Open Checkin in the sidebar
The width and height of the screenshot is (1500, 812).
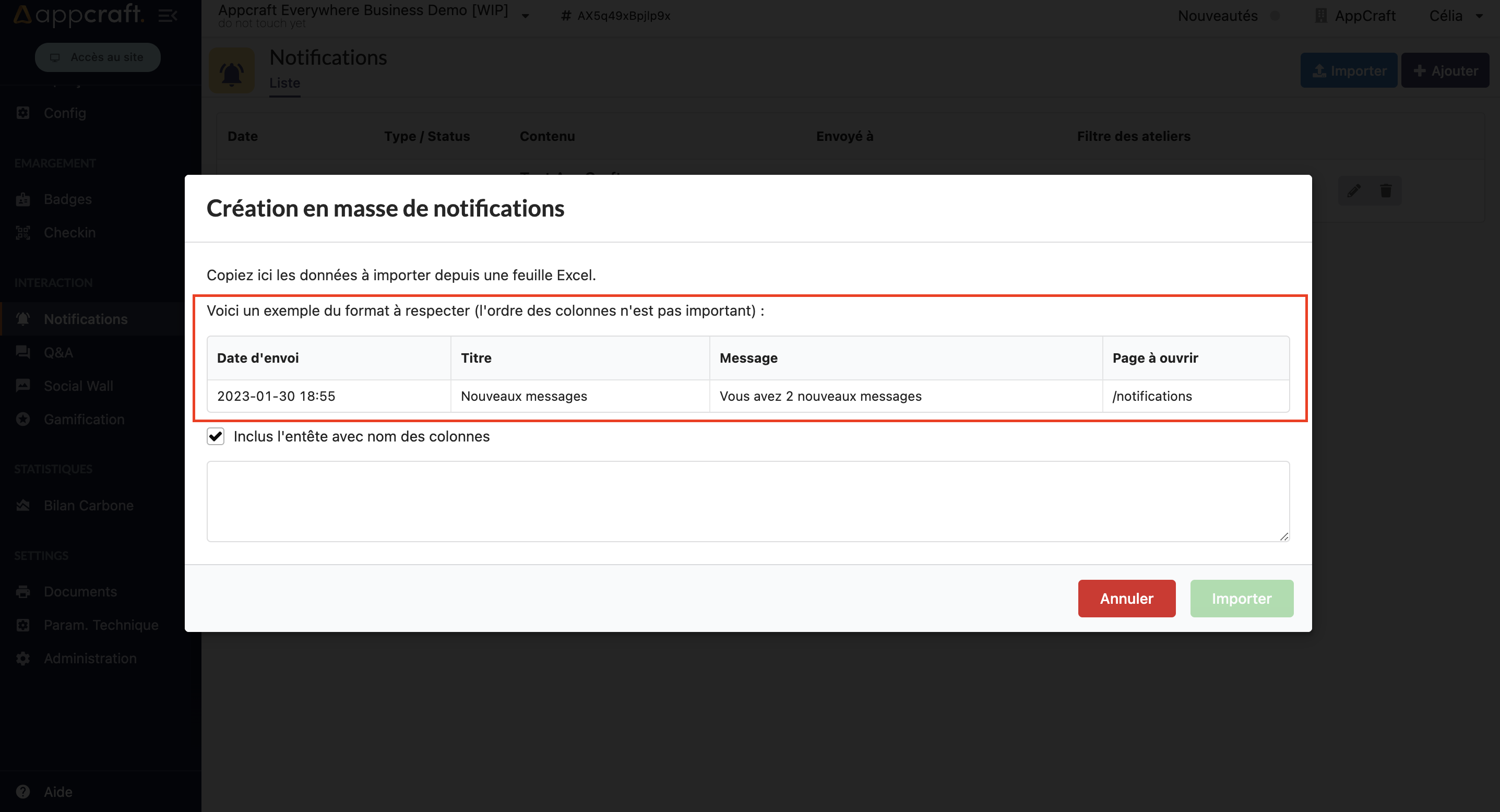pos(69,232)
